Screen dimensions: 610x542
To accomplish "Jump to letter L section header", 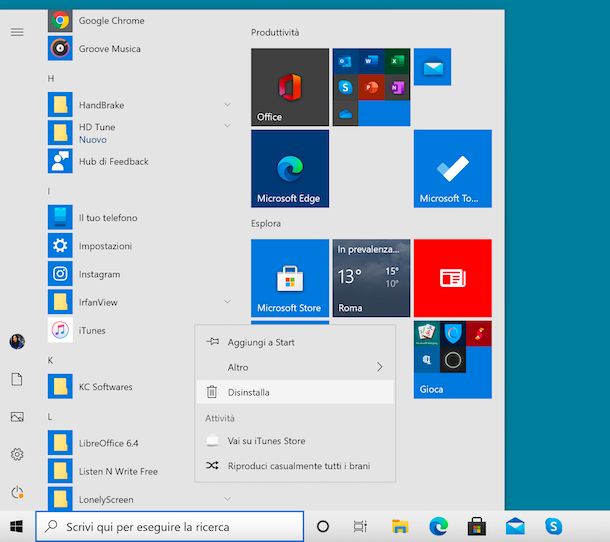I will click(x=50, y=417).
